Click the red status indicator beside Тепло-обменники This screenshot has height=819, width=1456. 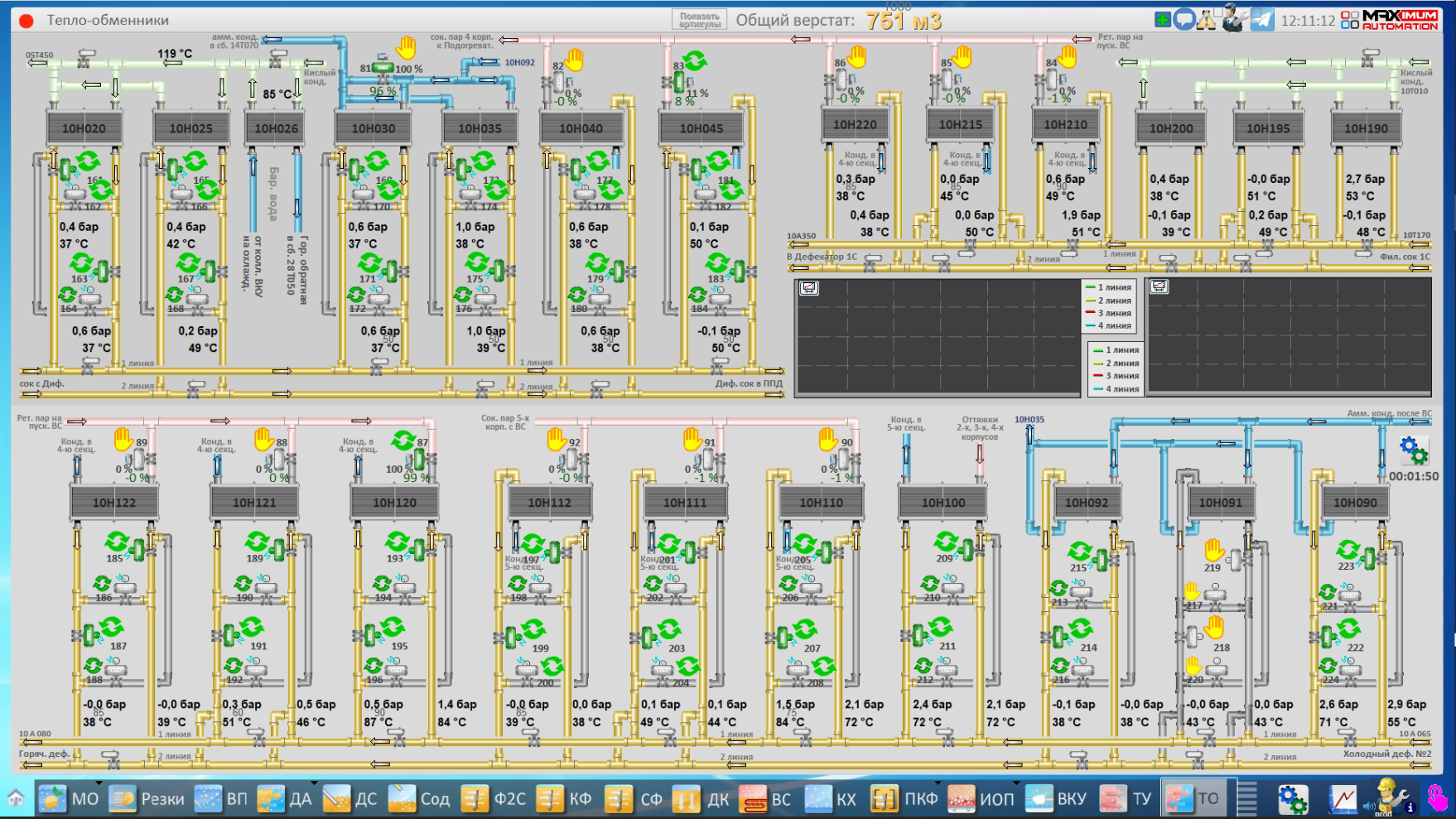click(27, 21)
